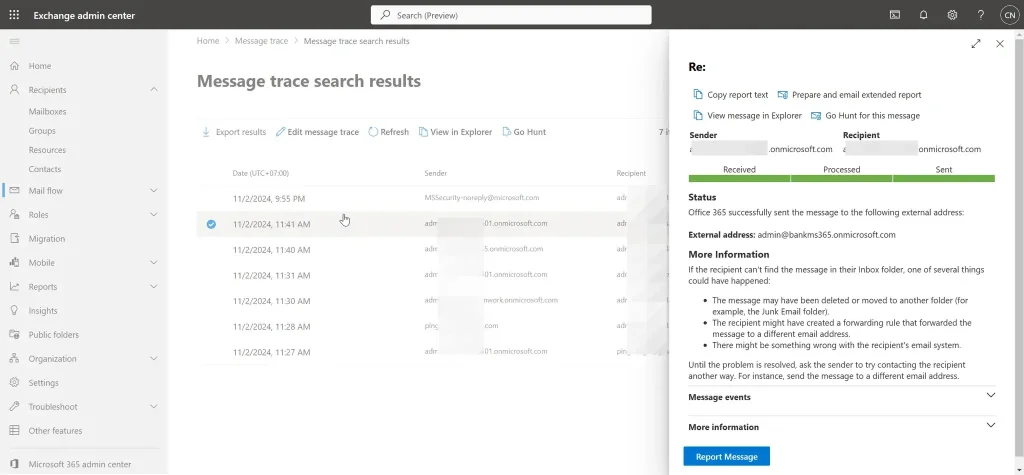This screenshot has width=1024, height=475.
Task: Expand the details pane to full screen
Action: click(x=976, y=44)
